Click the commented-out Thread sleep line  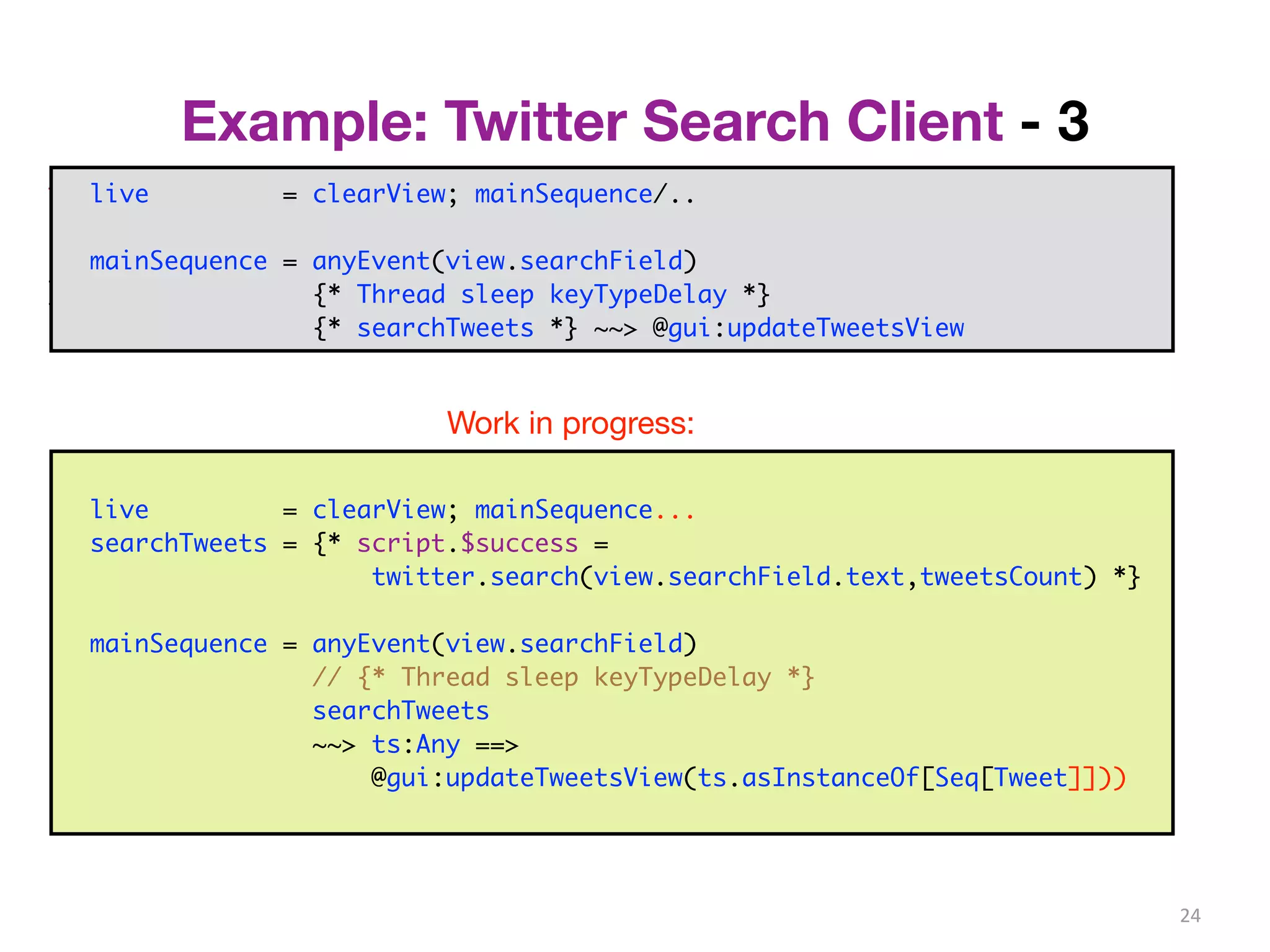pos(562,677)
